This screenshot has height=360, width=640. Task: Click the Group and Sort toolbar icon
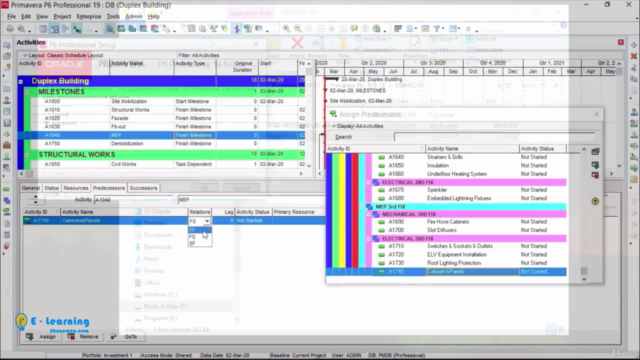[453, 29]
